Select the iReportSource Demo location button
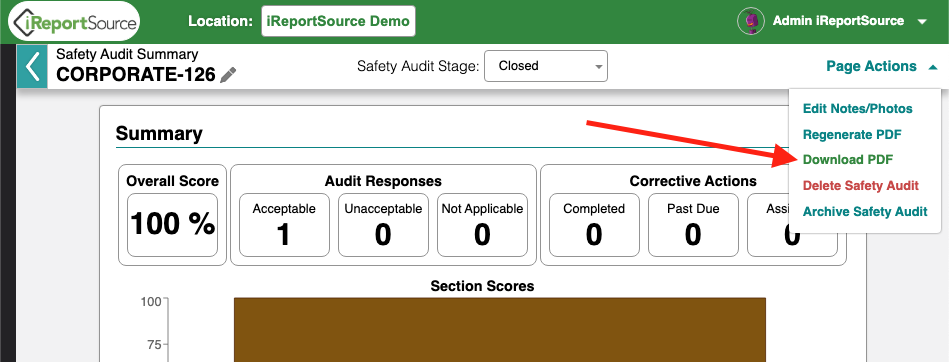Screen dimensions: 949x362 (338, 21)
